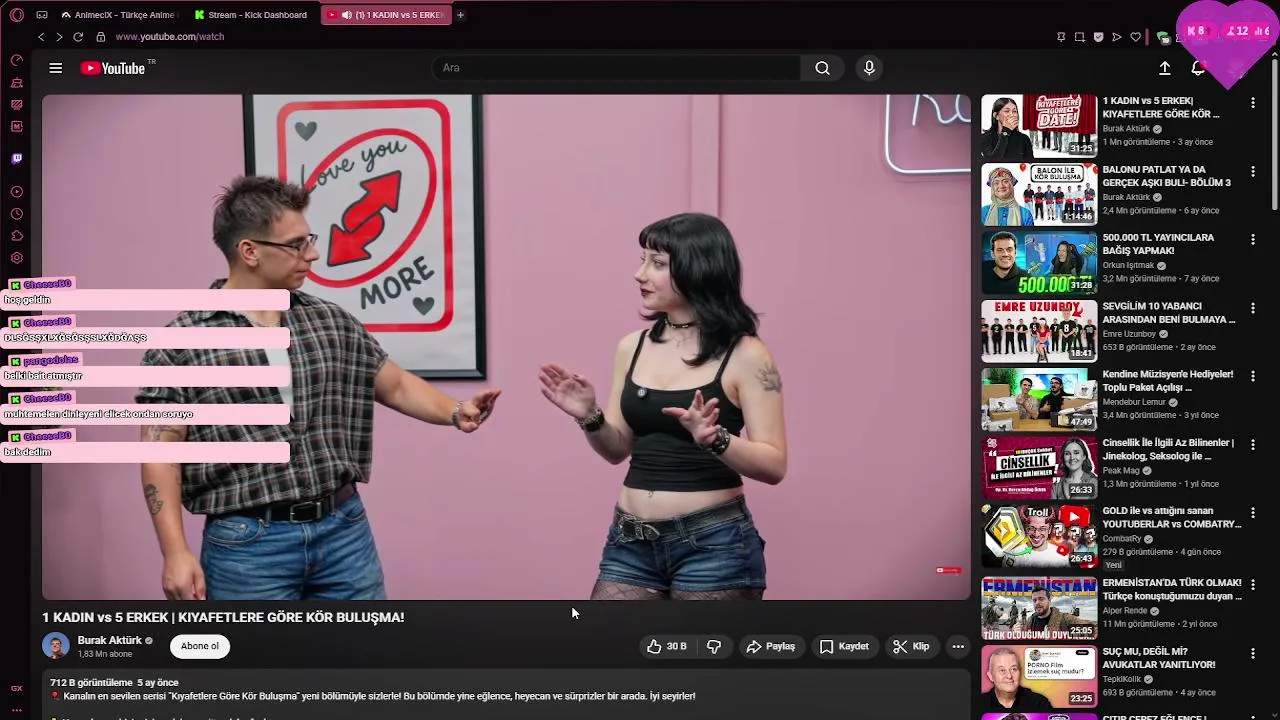Image resolution: width=1280 pixels, height=720 pixels.
Task: Open ERMENİSTAN'DA TÜRK OLMAK thumbnail 25:05
Action: coord(1039,607)
